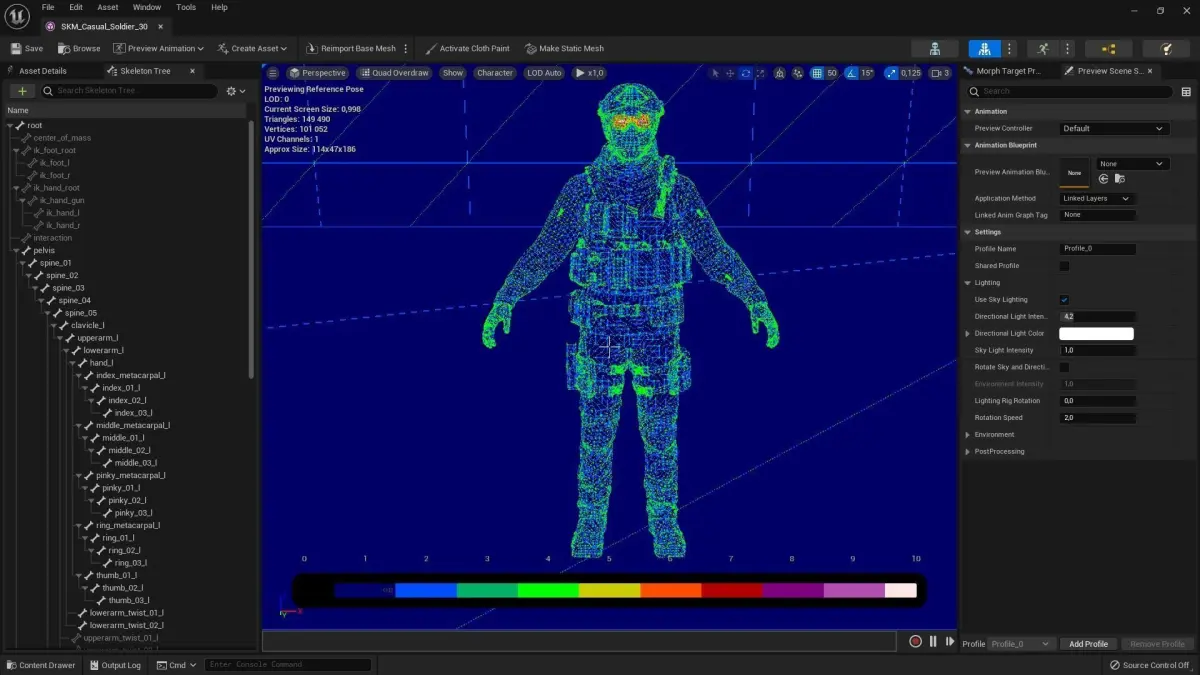Open the Unreal Engine logo
The image size is (1200, 675).
click(x=16, y=16)
